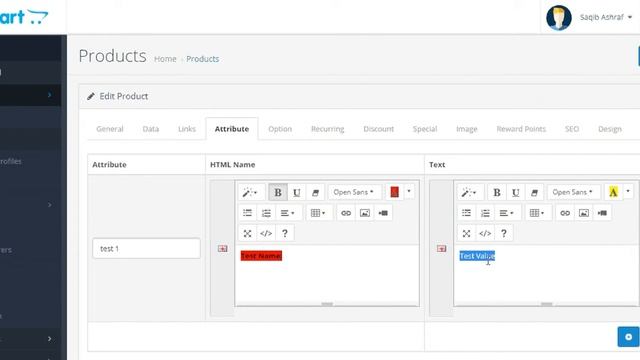Select the Attribute tab
640x360 pixels.
coord(232,129)
